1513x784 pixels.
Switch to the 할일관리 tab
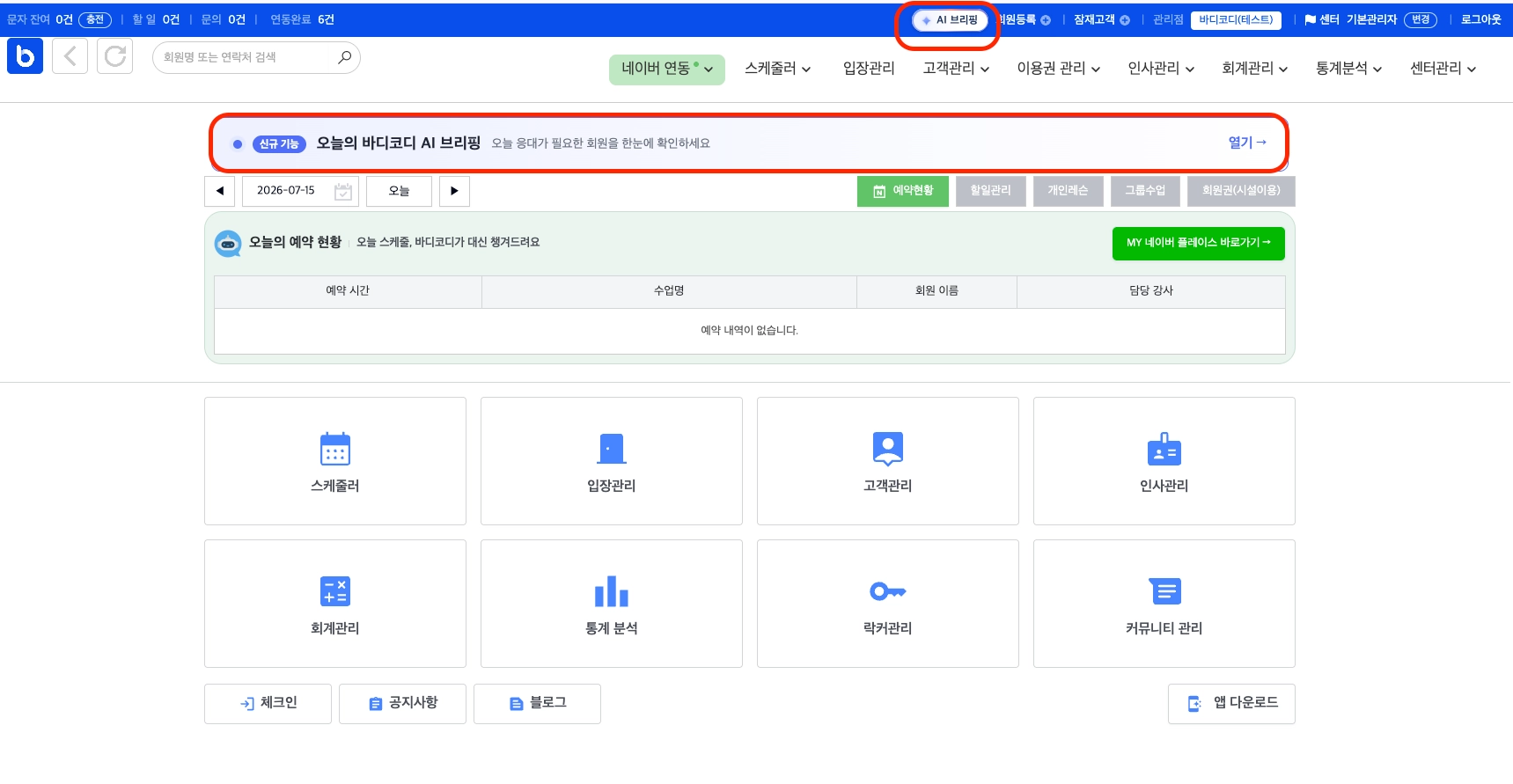(x=991, y=191)
